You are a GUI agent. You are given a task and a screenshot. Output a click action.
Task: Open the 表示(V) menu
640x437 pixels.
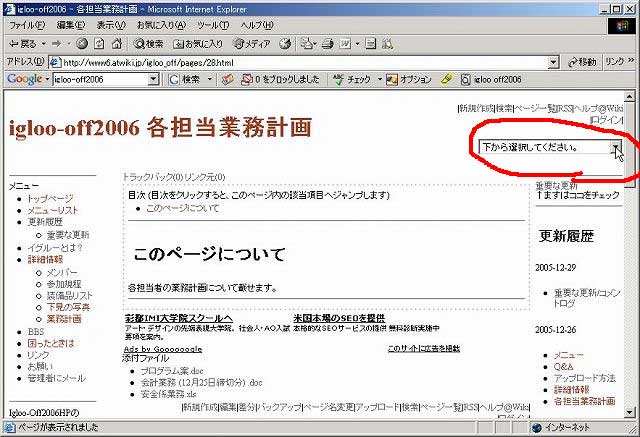[x=111, y=25]
